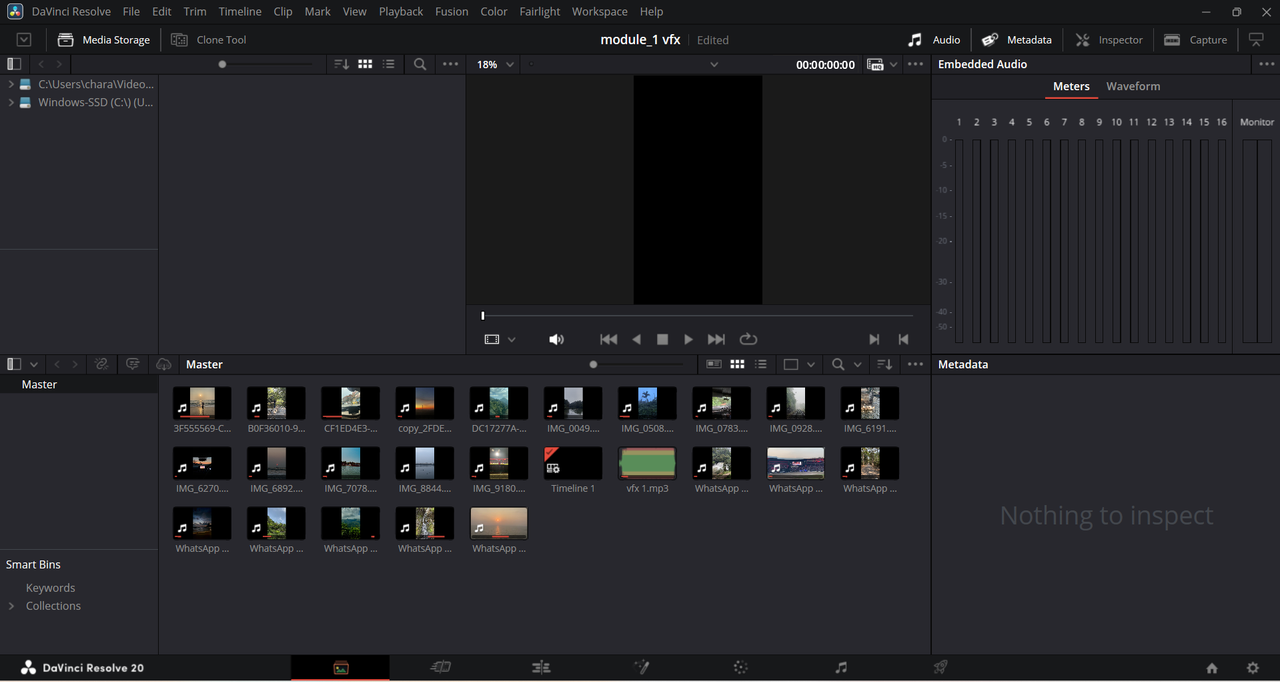Open the media pool search dropdown
The width and height of the screenshot is (1280, 682).
tap(846, 364)
